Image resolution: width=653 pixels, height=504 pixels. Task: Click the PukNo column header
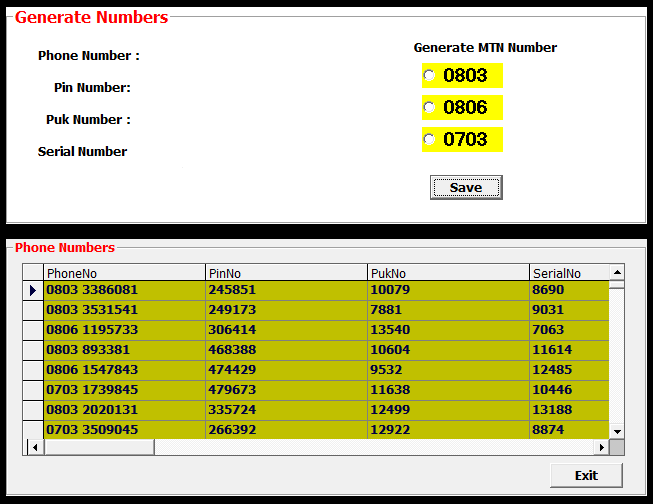tap(449, 273)
